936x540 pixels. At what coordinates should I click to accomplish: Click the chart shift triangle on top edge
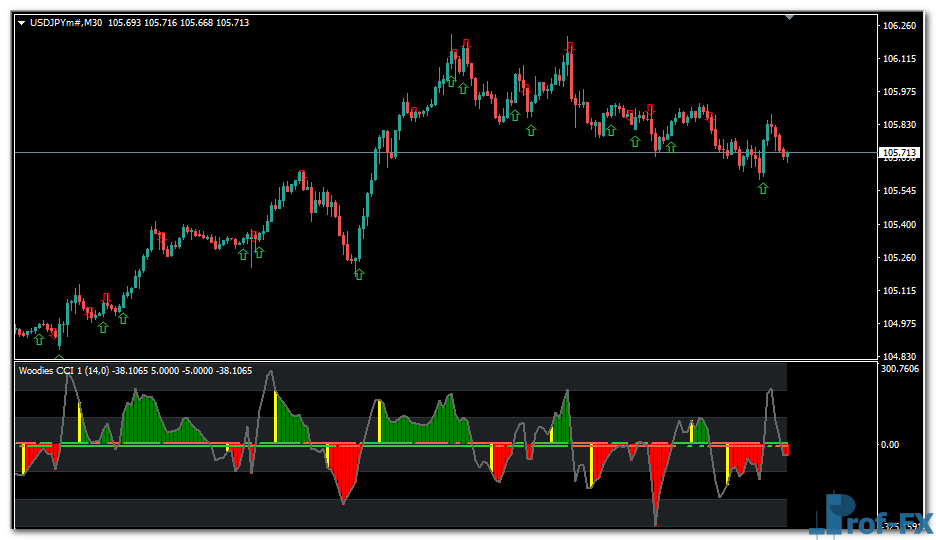790,17
